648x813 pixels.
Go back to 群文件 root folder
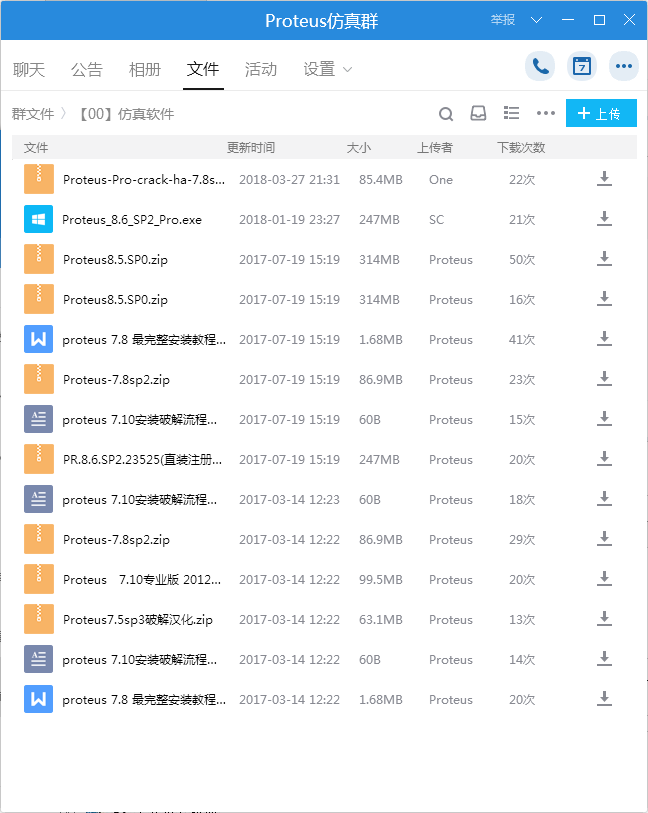pyautogui.click(x=33, y=114)
